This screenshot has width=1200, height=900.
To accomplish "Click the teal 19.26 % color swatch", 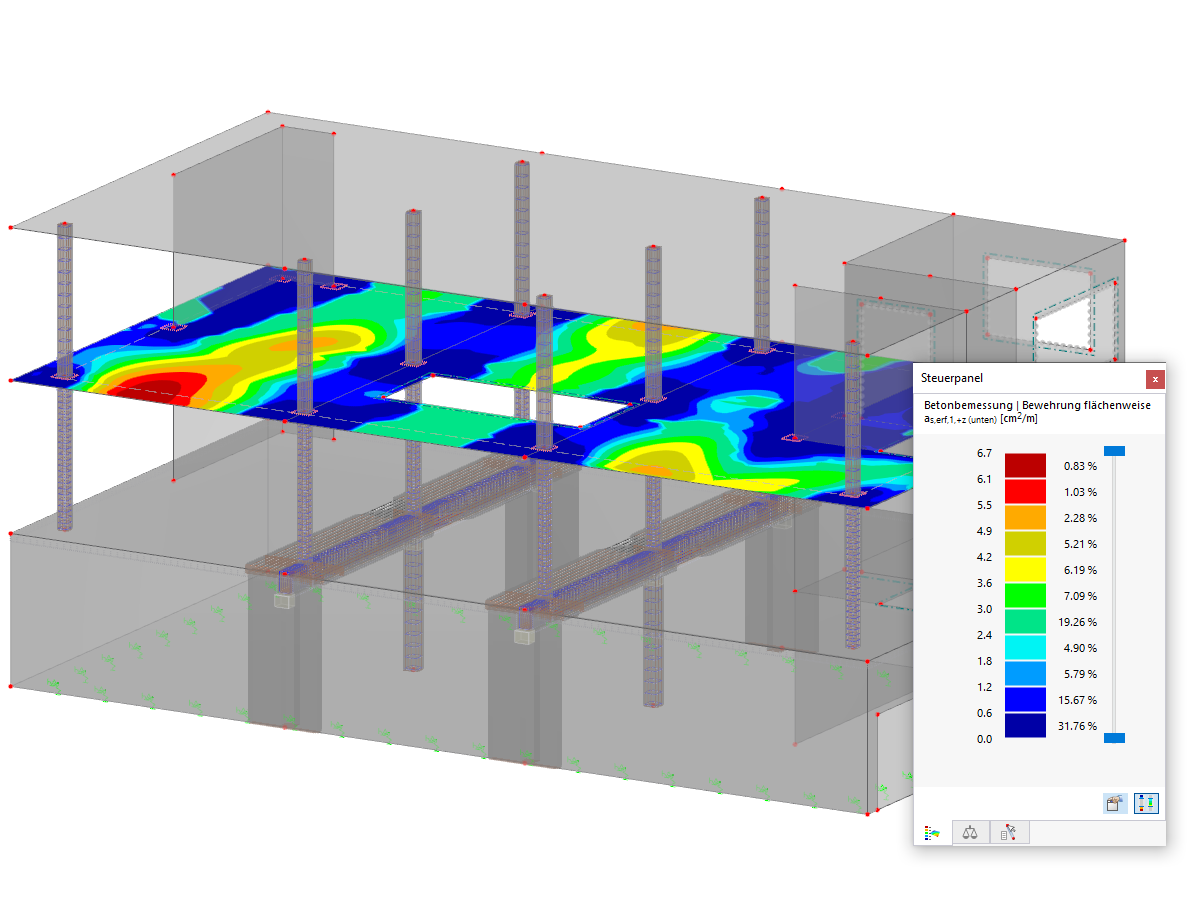I will pyautogui.click(x=1025, y=621).
